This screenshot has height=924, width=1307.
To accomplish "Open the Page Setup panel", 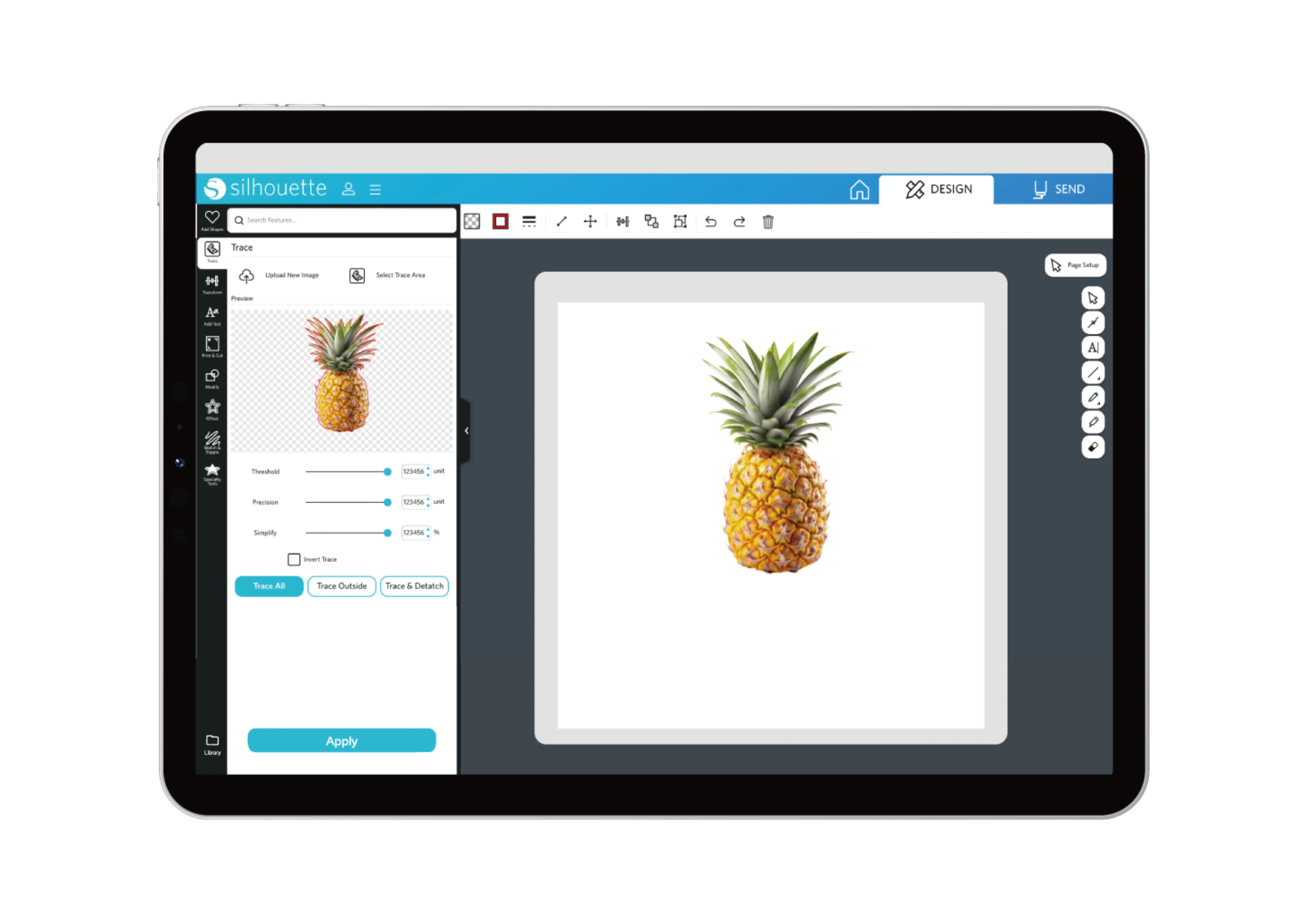I will [1075, 264].
